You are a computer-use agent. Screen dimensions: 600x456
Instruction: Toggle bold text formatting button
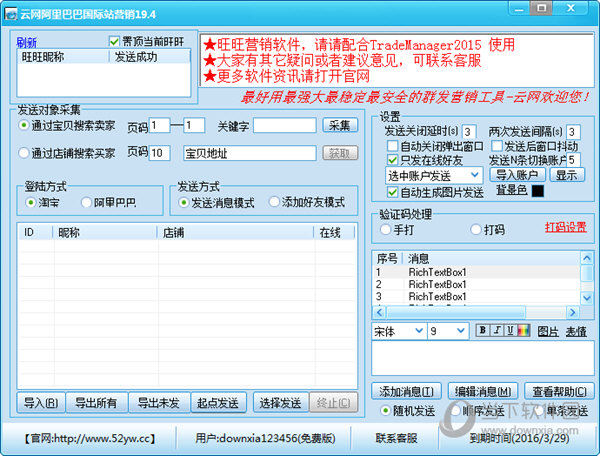pyautogui.click(x=483, y=330)
